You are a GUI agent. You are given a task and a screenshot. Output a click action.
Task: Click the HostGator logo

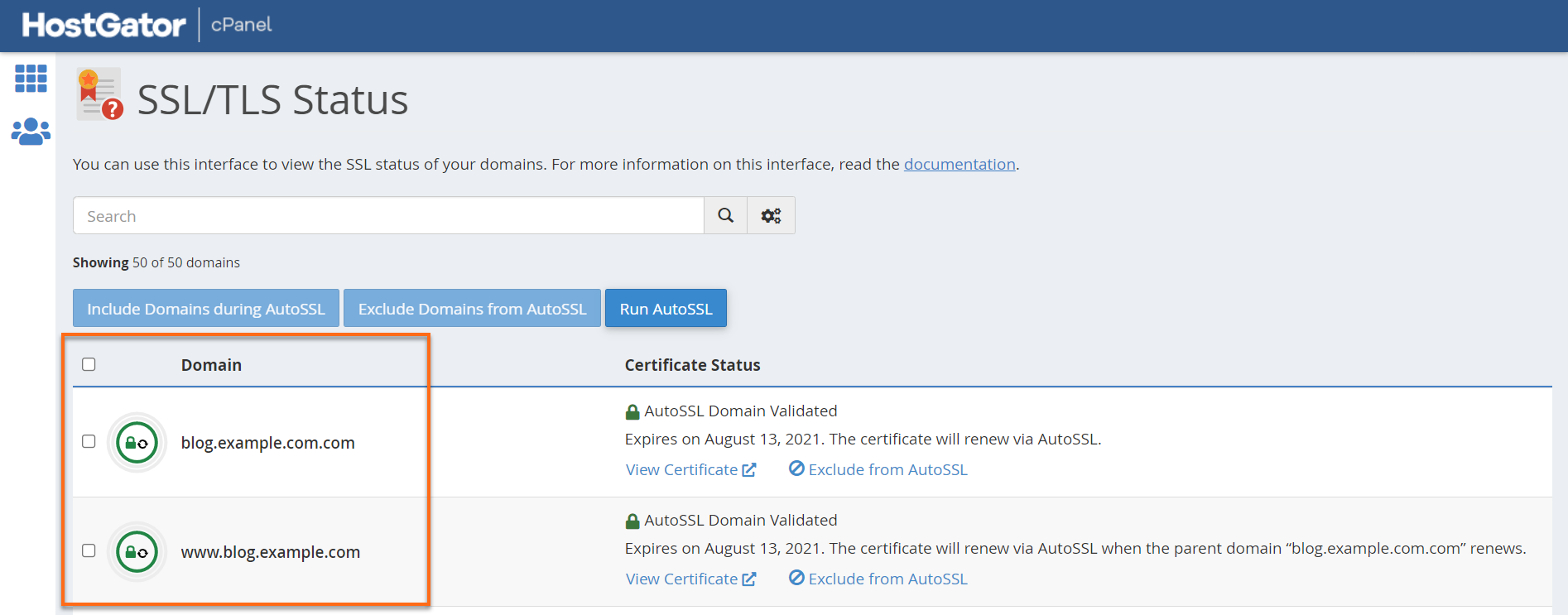[103, 25]
